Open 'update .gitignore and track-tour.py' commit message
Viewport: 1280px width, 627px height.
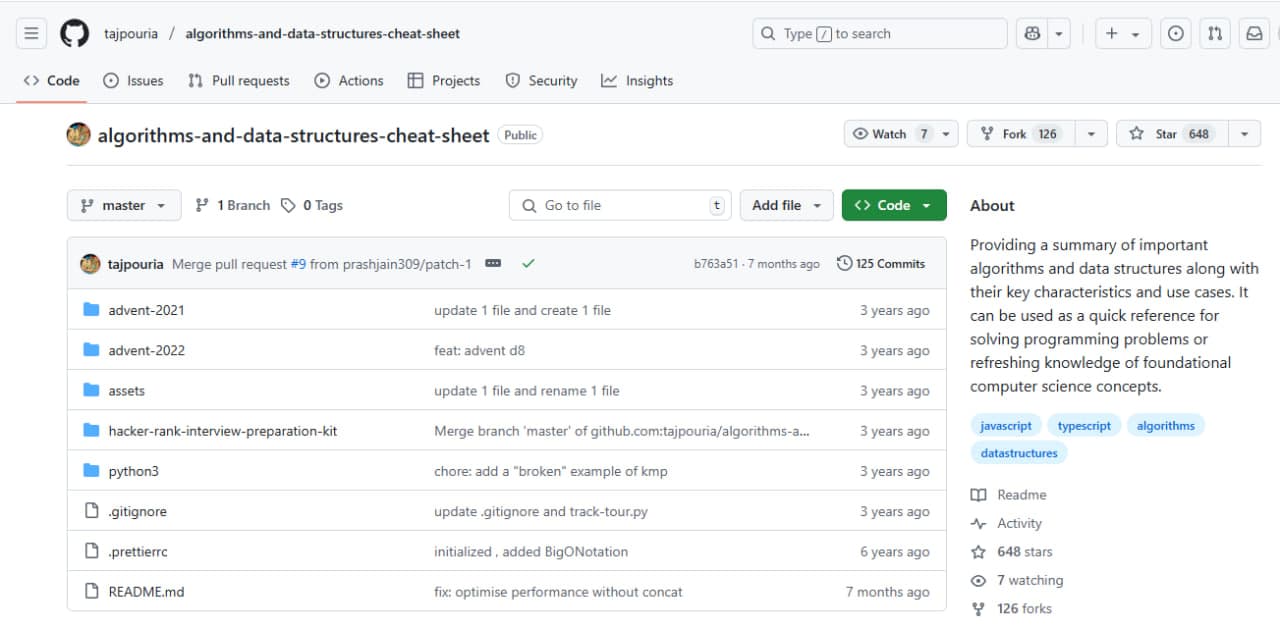point(541,511)
